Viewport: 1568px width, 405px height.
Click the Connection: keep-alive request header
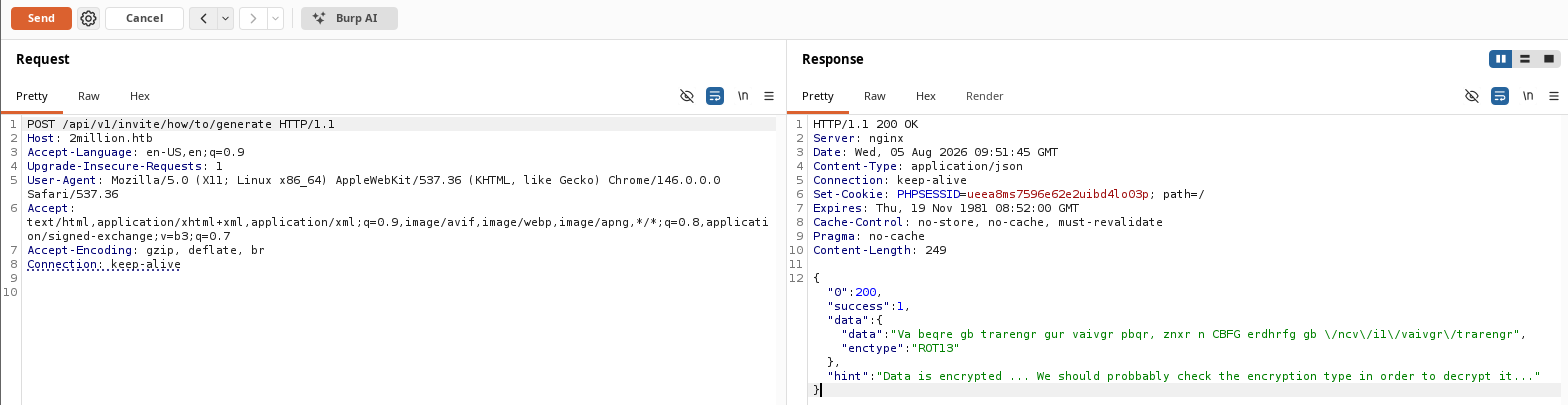point(104,264)
